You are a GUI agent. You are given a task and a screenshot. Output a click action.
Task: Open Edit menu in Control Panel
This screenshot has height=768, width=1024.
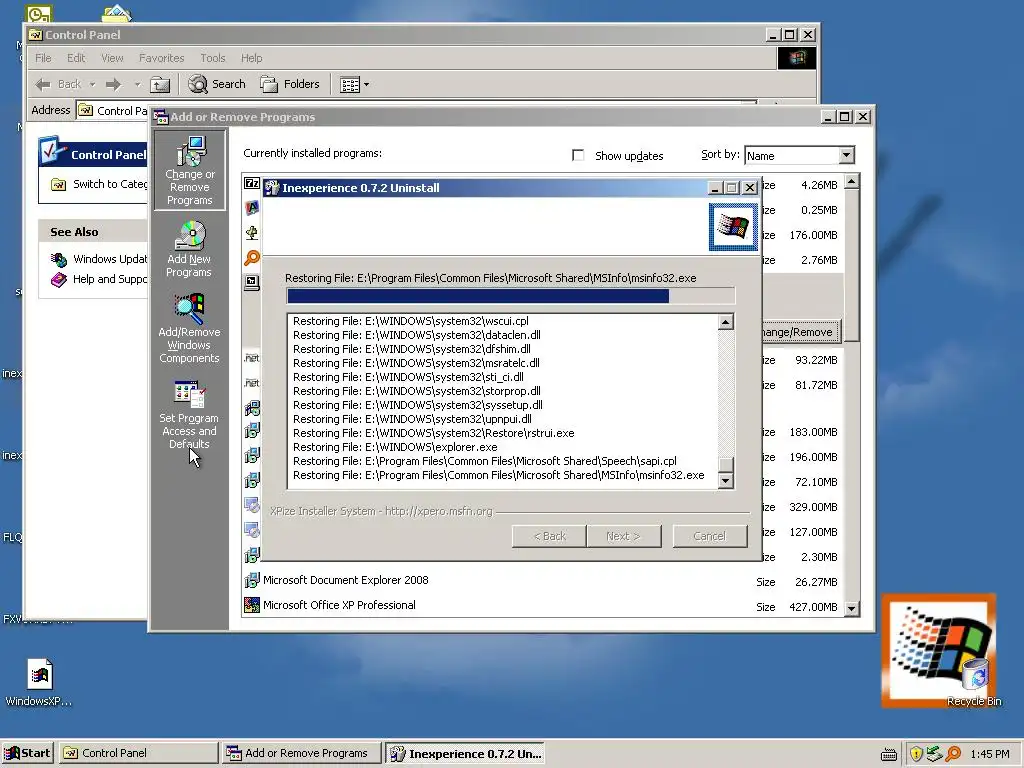click(76, 58)
